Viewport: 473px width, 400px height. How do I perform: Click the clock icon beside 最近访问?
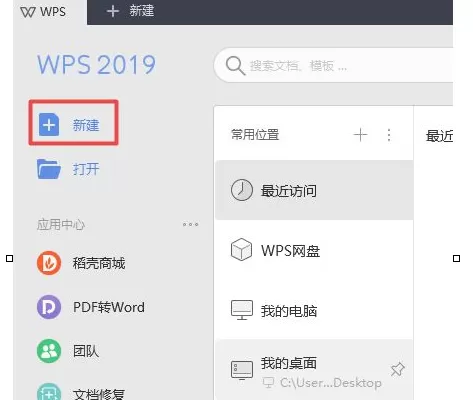coord(242,190)
